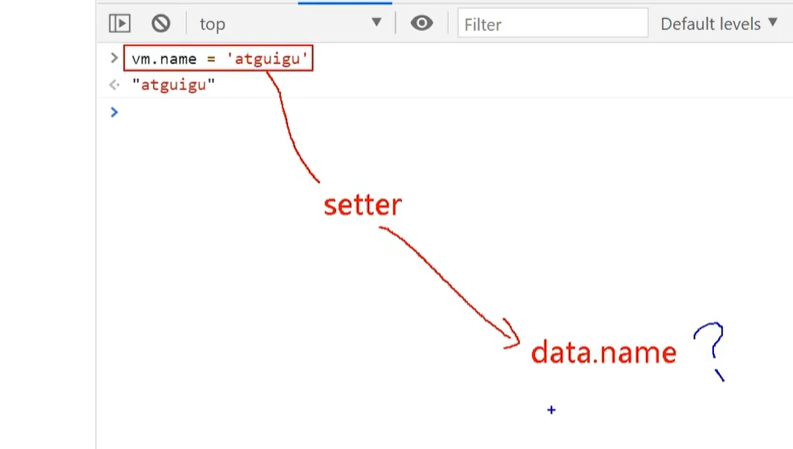Screen dimensions: 793x449
Task: Clear the console with the ban icon
Action: tap(160, 23)
